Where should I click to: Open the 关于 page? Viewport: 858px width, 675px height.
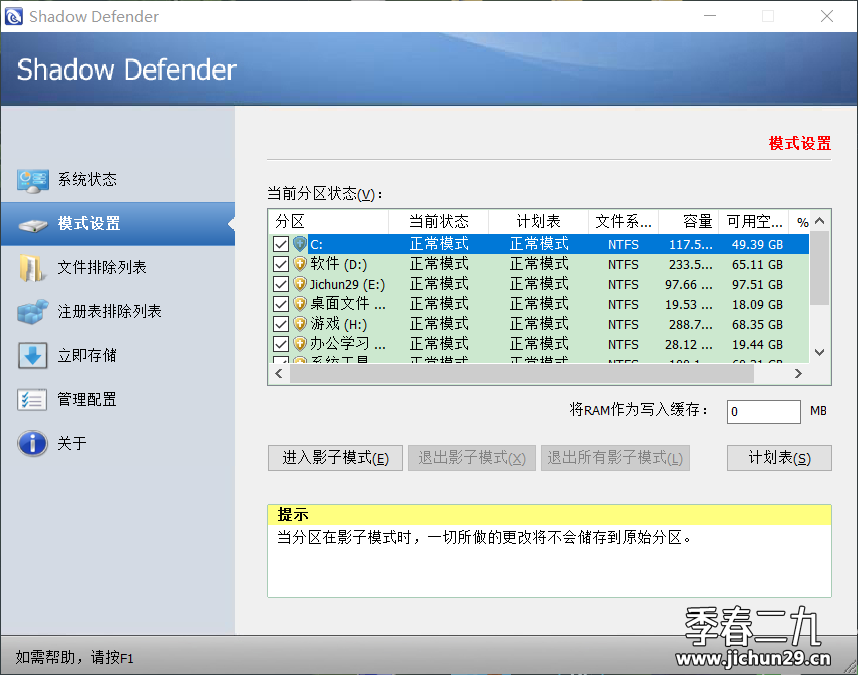[x=118, y=443]
